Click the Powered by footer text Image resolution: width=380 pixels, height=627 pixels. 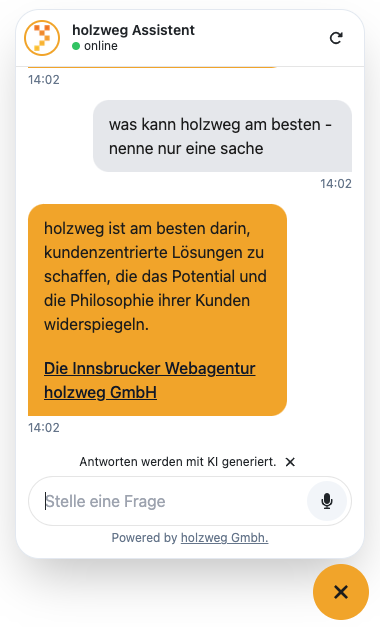144,538
